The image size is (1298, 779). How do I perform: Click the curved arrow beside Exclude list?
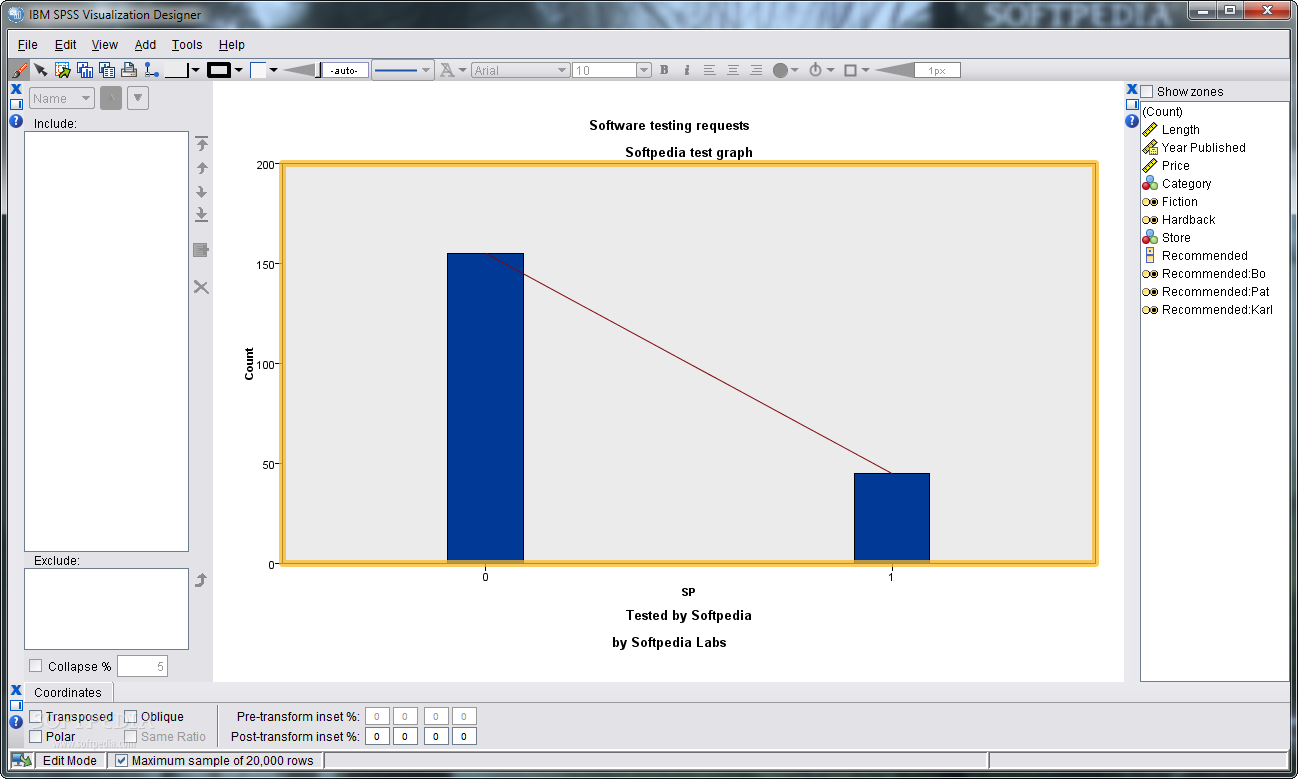coord(201,580)
